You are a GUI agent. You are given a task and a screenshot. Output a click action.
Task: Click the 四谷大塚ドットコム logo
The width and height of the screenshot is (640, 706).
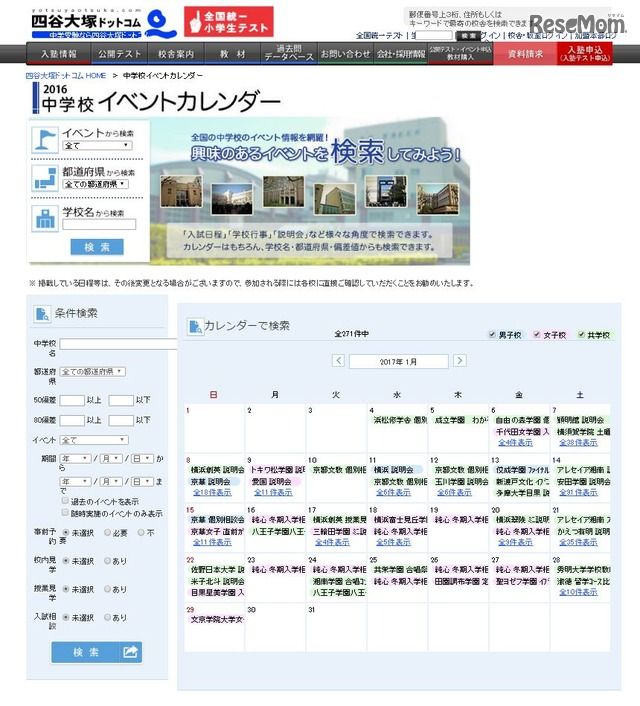point(104,24)
